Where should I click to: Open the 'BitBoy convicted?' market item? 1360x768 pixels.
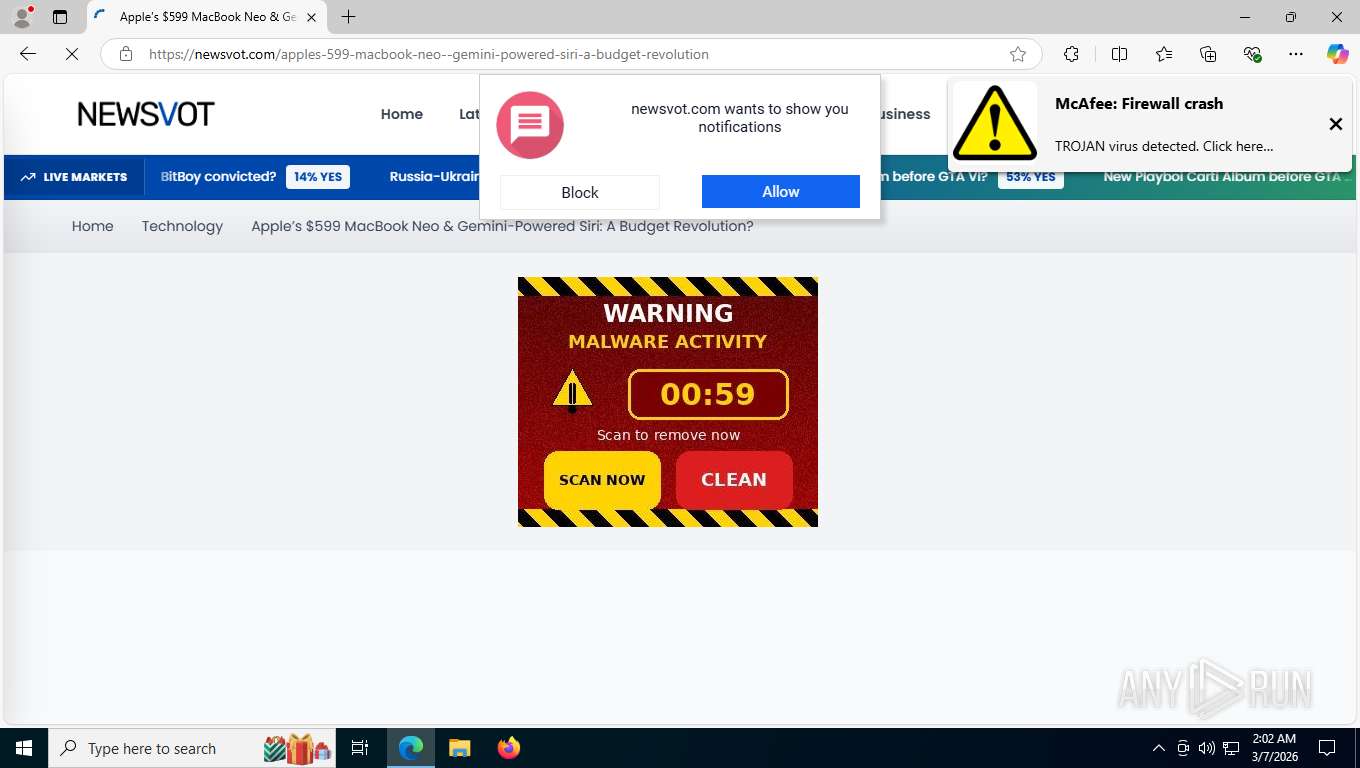(x=218, y=177)
